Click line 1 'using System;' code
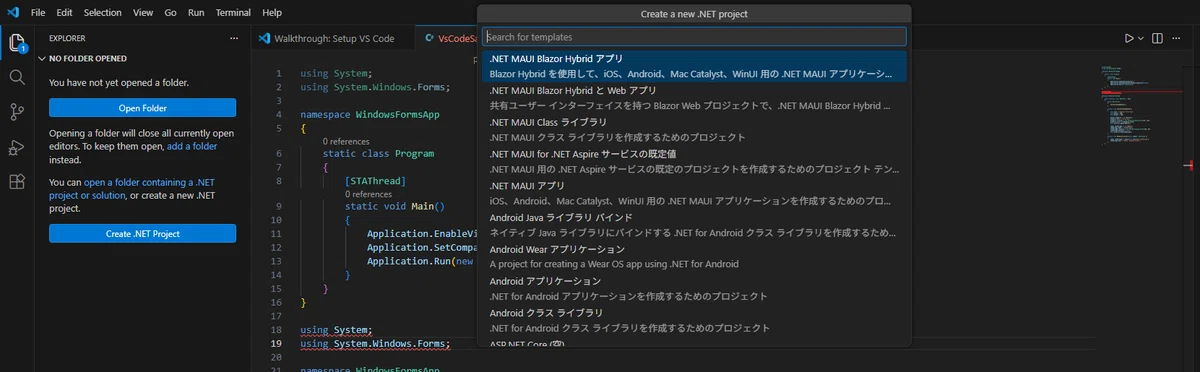 click(x=336, y=74)
